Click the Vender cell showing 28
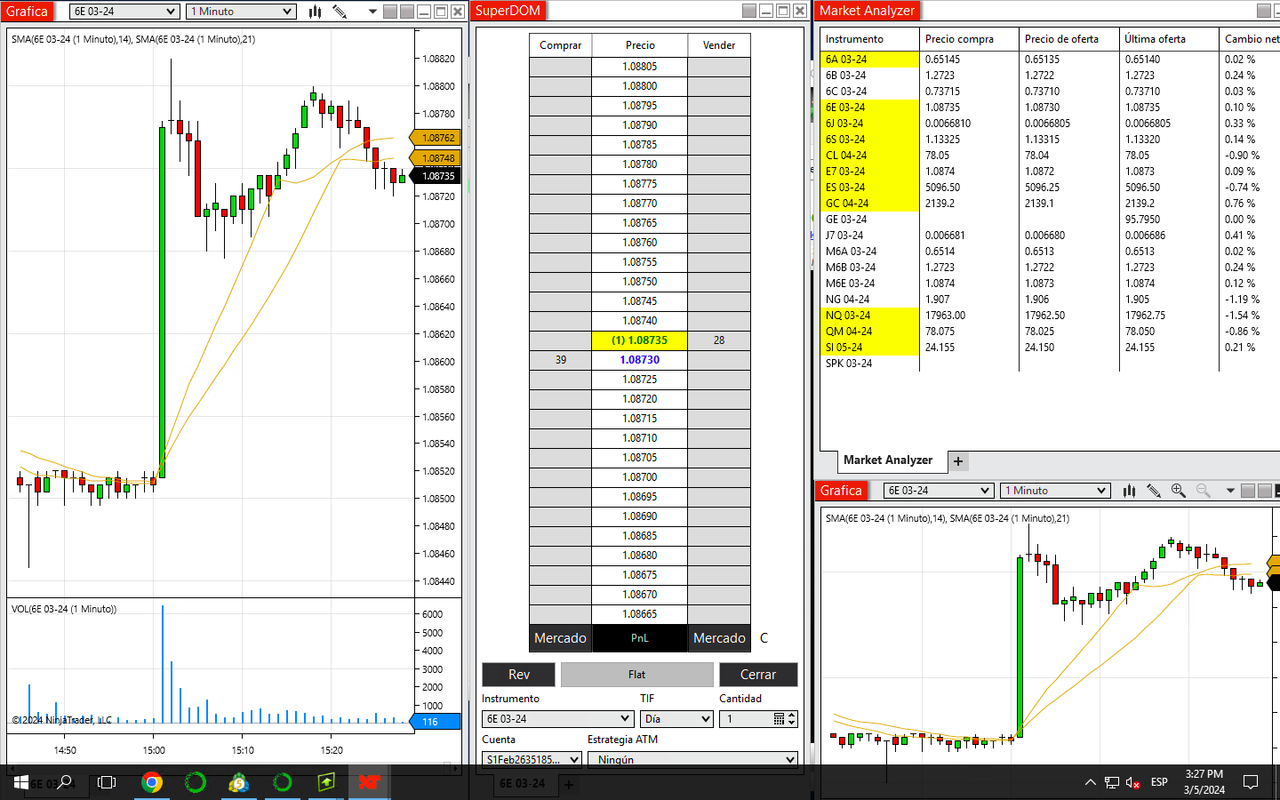 719,340
